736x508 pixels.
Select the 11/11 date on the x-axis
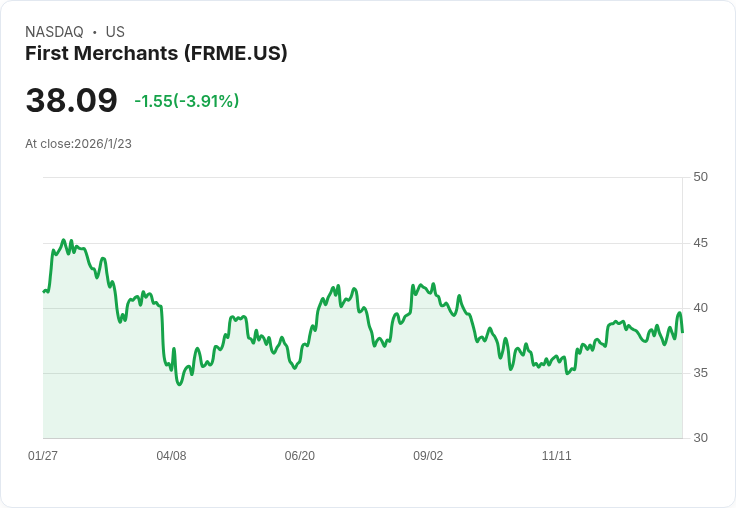pos(556,456)
